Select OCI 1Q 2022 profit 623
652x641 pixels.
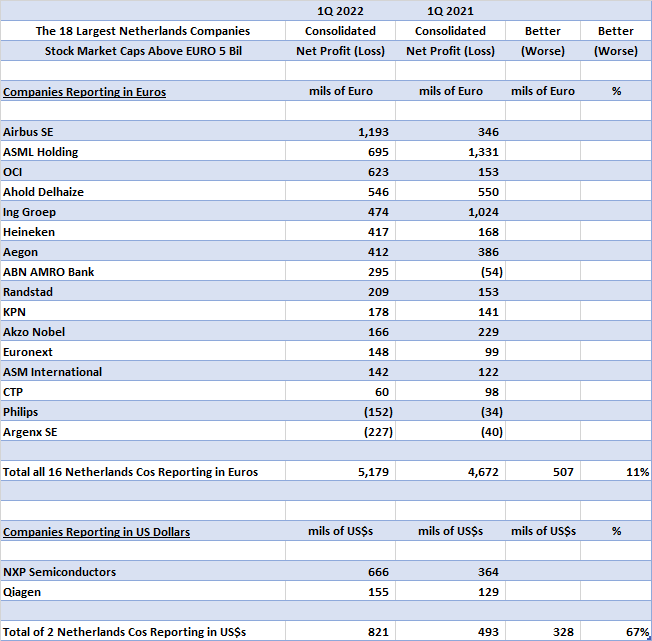pos(378,172)
